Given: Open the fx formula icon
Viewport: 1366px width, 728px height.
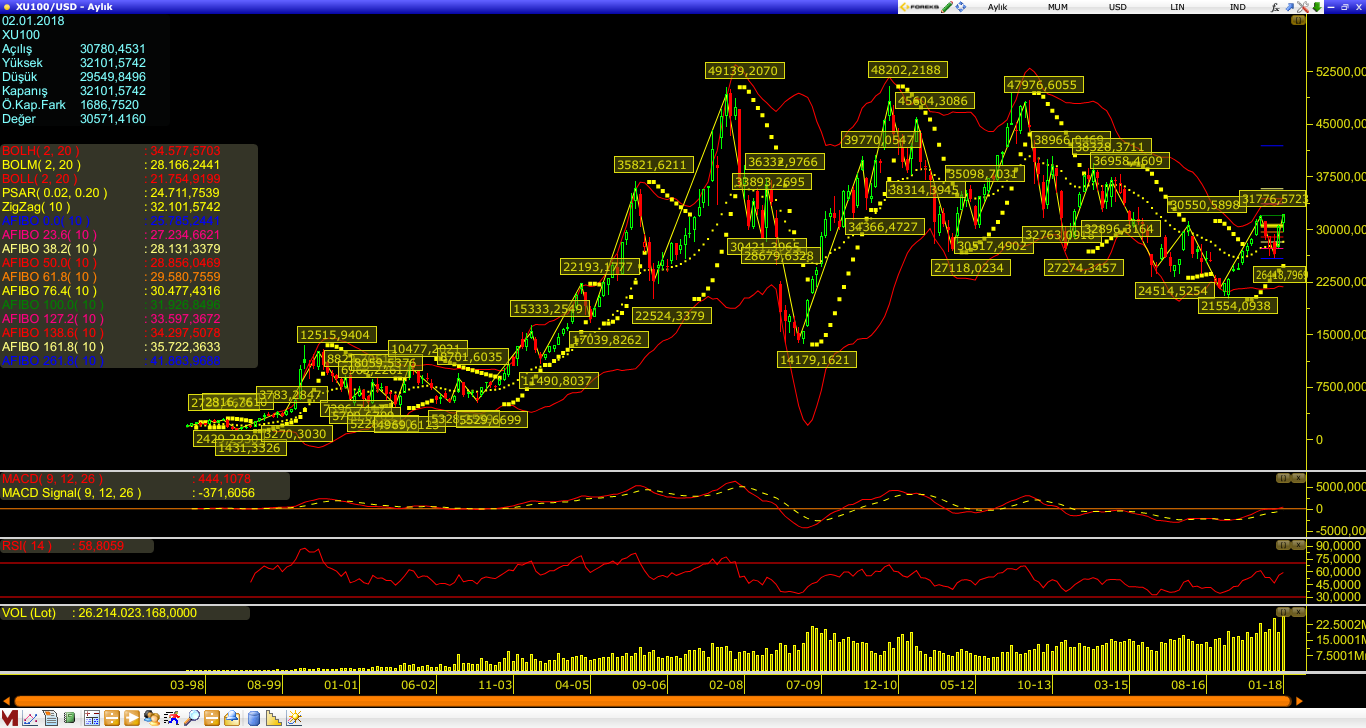Looking at the screenshot, I should point(1275,7).
